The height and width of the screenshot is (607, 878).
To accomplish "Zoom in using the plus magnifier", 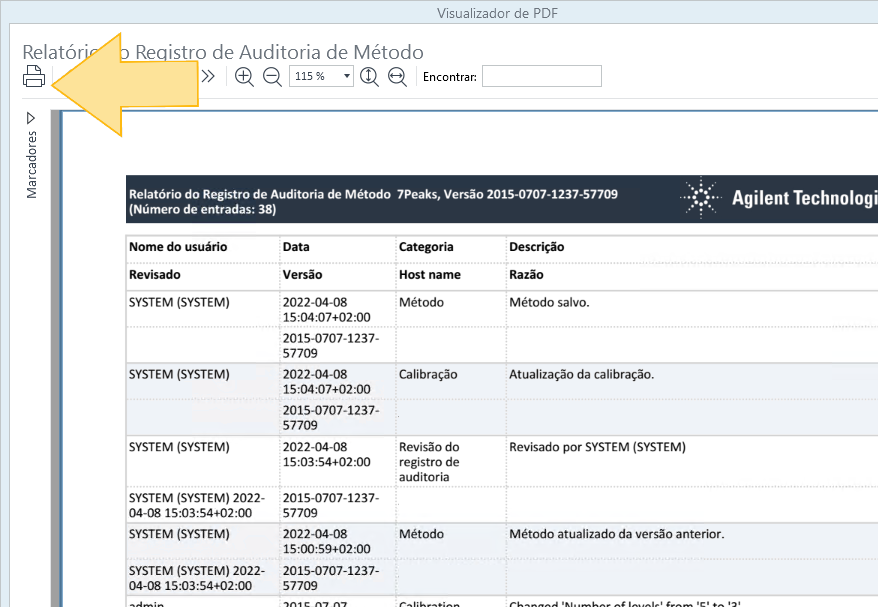I will coord(244,77).
